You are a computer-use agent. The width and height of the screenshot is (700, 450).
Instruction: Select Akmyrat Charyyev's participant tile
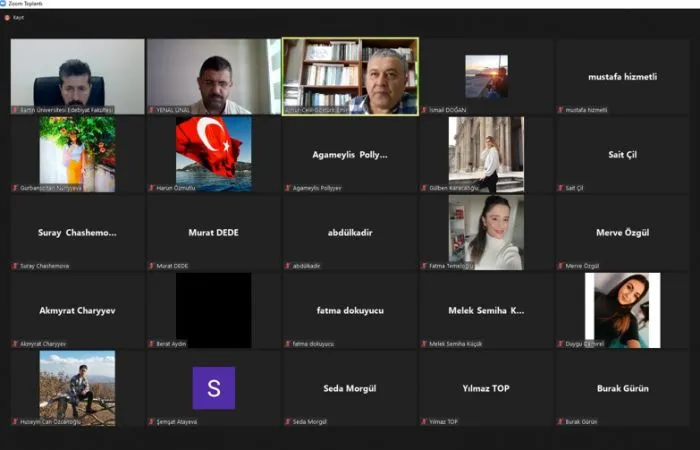77,310
